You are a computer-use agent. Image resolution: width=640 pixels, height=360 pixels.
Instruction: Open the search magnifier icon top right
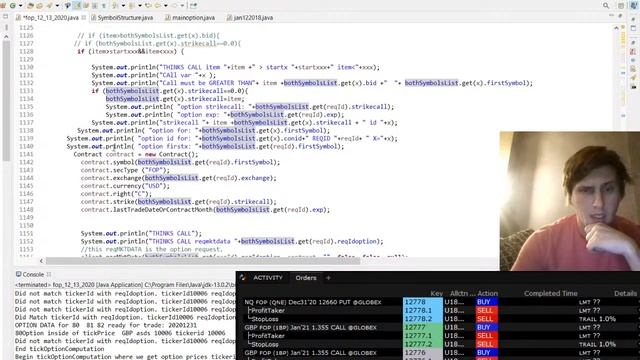[x=606, y=5]
